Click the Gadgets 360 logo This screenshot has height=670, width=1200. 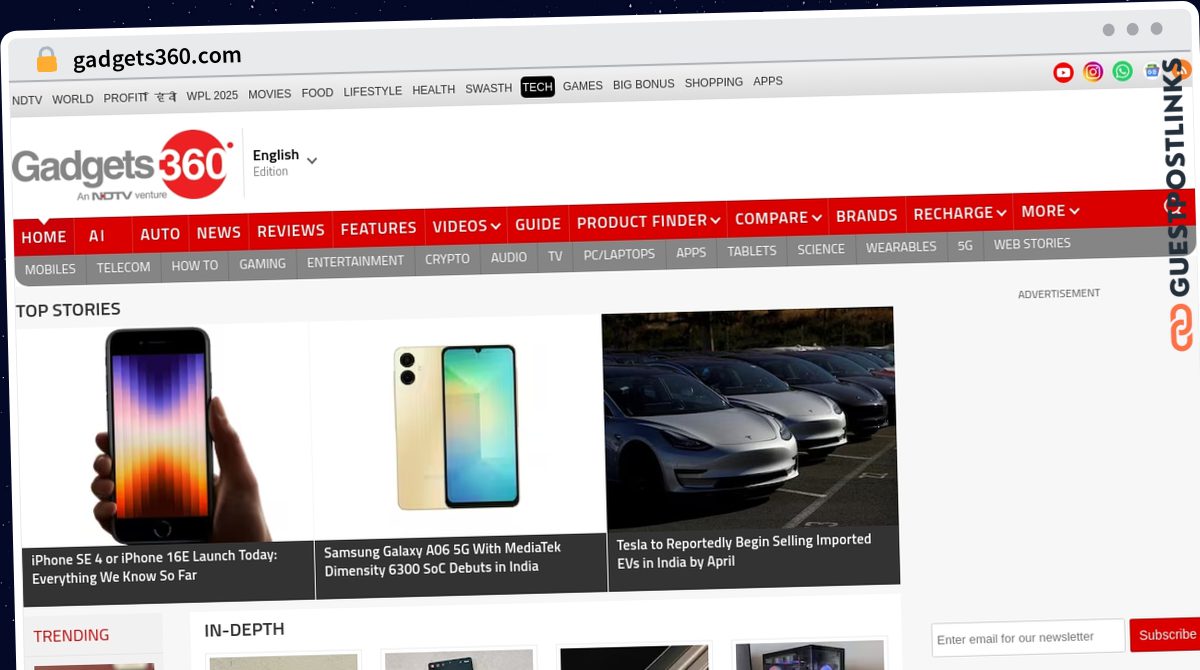122,166
